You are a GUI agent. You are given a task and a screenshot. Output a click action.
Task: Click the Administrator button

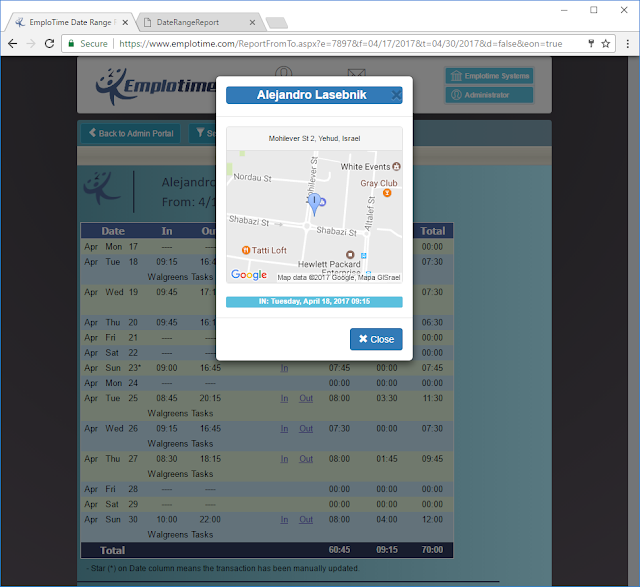(489, 95)
